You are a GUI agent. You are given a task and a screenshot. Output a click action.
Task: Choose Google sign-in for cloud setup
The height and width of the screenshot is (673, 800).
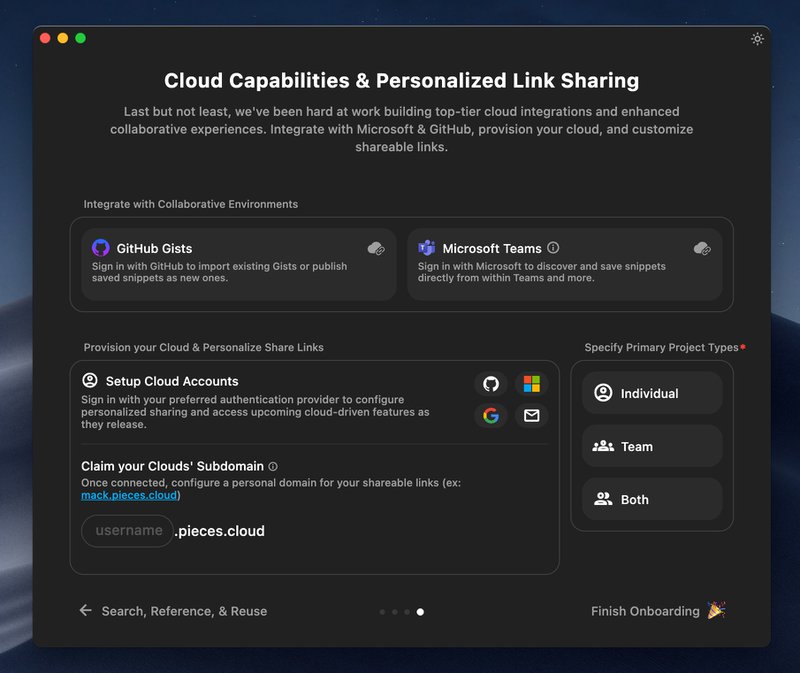coord(490,417)
